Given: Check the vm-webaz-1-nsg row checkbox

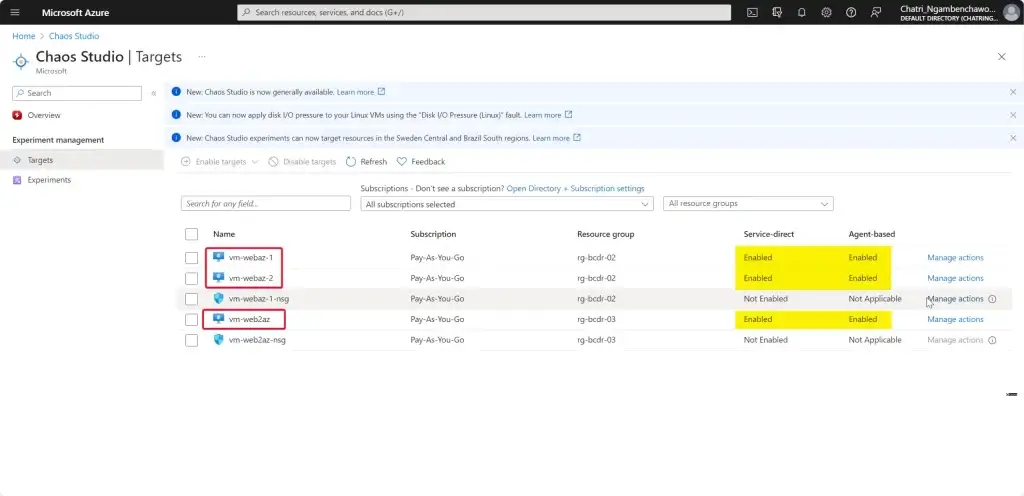Looking at the screenshot, I should tap(191, 299).
